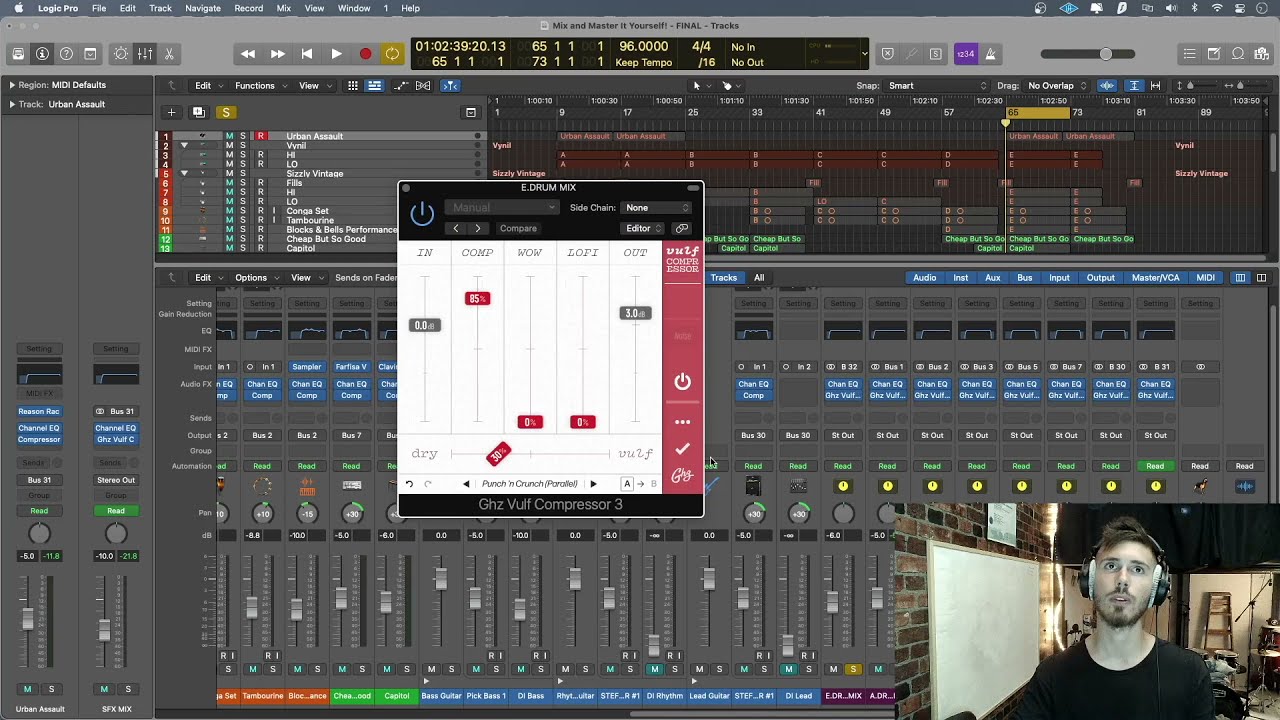Click the Vulf Compressor red power icon
The width and height of the screenshot is (1280, 720).
682,381
